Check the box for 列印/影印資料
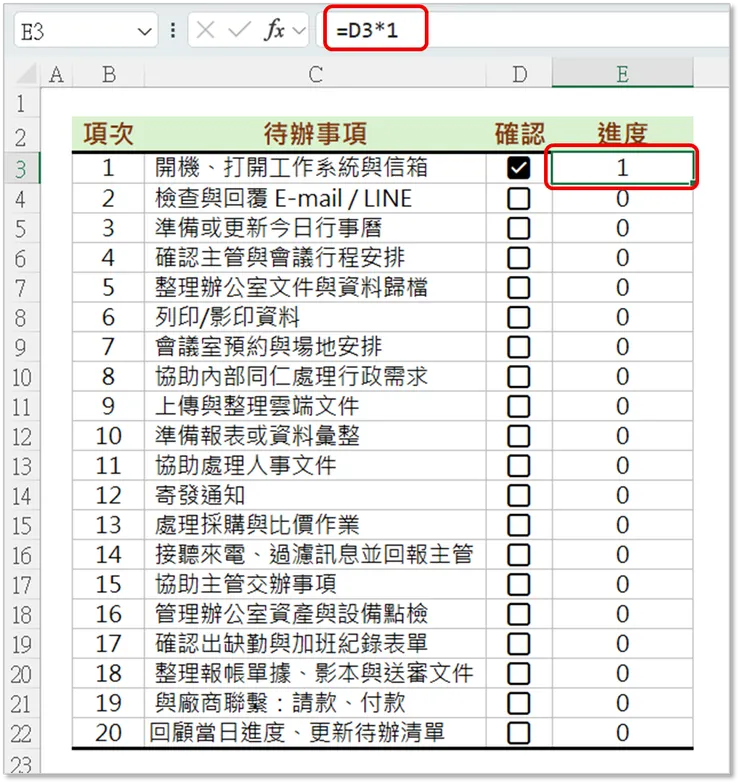740x784 pixels. tap(518, 318)
